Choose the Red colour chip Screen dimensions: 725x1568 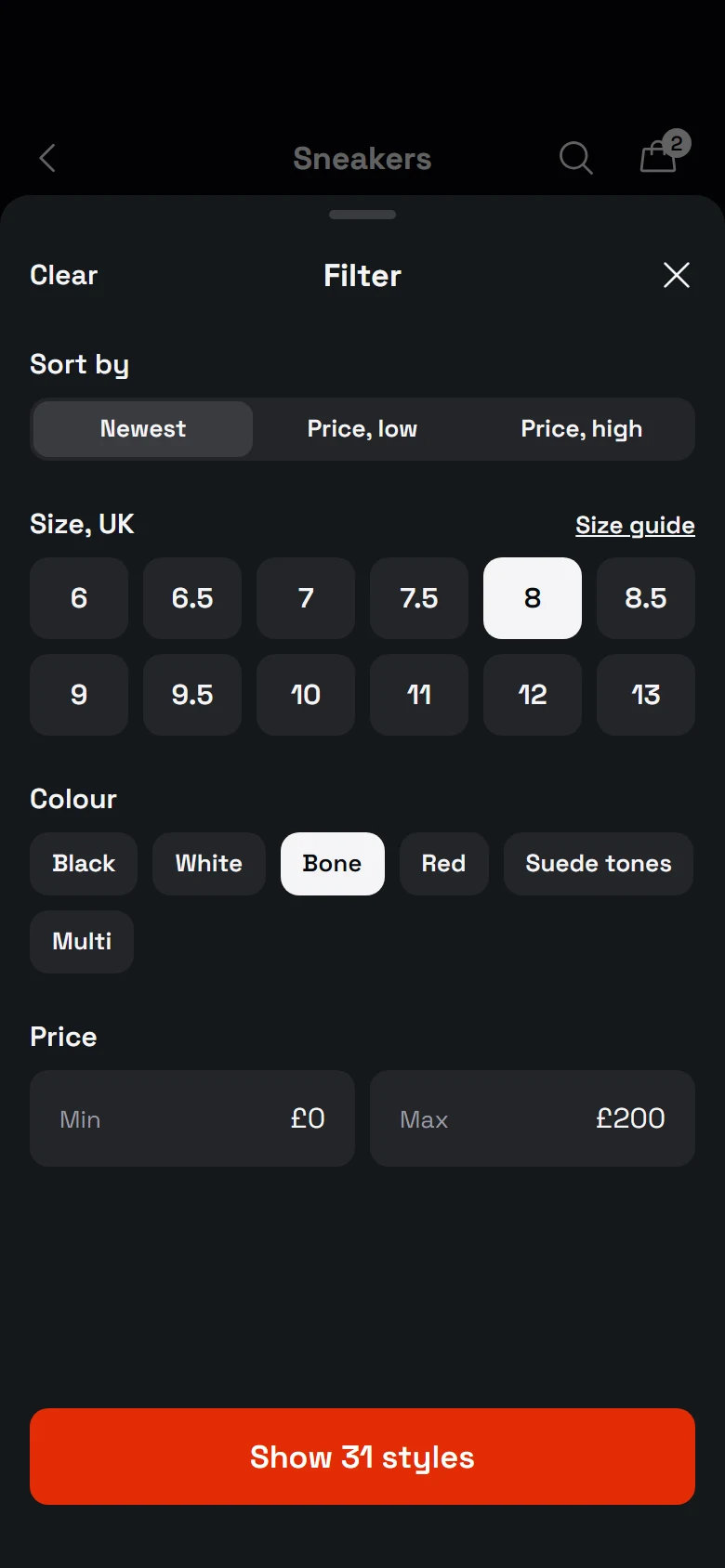tap(444, 864)
